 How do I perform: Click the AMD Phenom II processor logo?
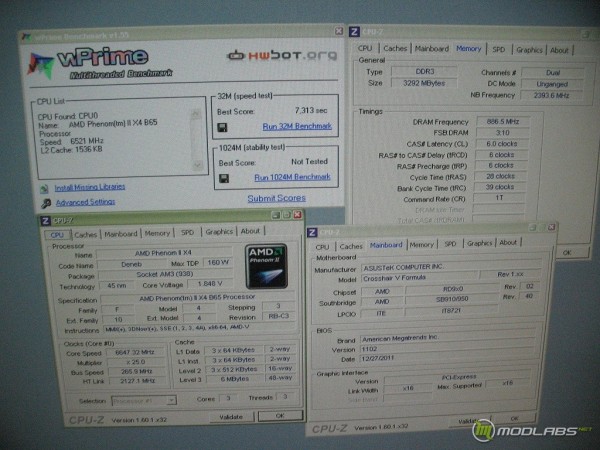coord(266,266)
